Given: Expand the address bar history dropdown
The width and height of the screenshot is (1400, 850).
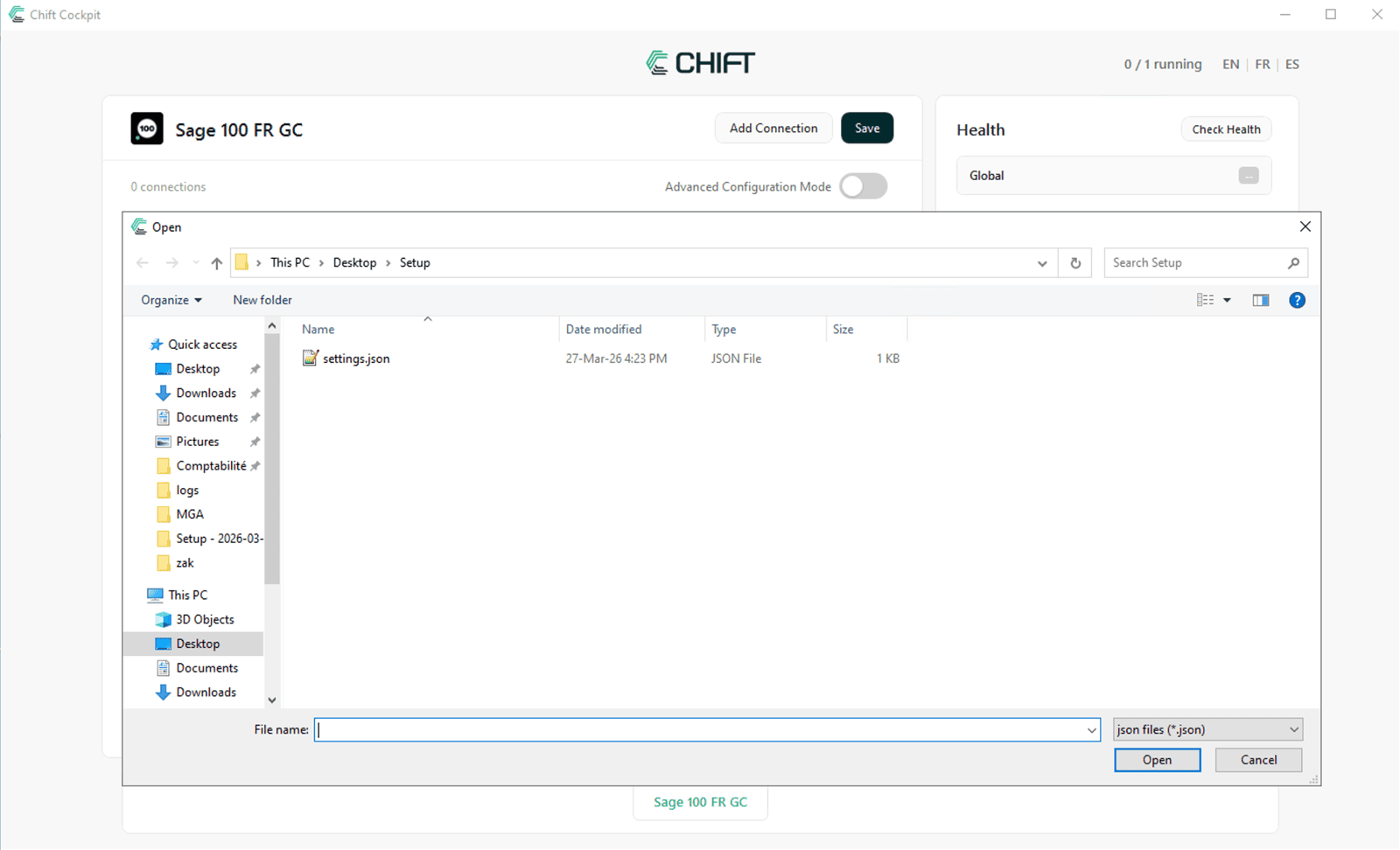Looking at the screenshot, I should pyautogui.click(x=1041, y=263).
